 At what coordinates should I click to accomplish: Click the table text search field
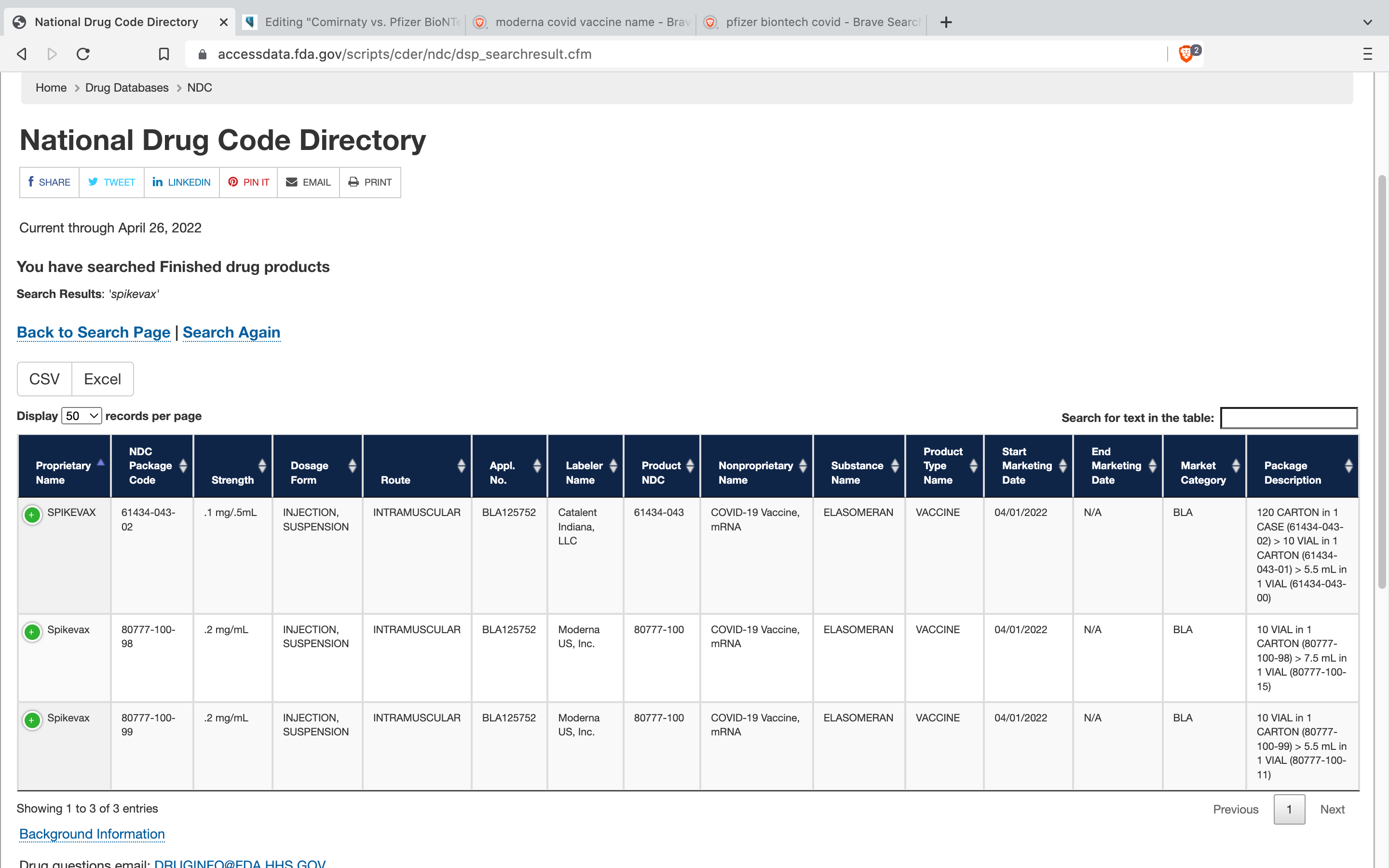[1288, 418]
